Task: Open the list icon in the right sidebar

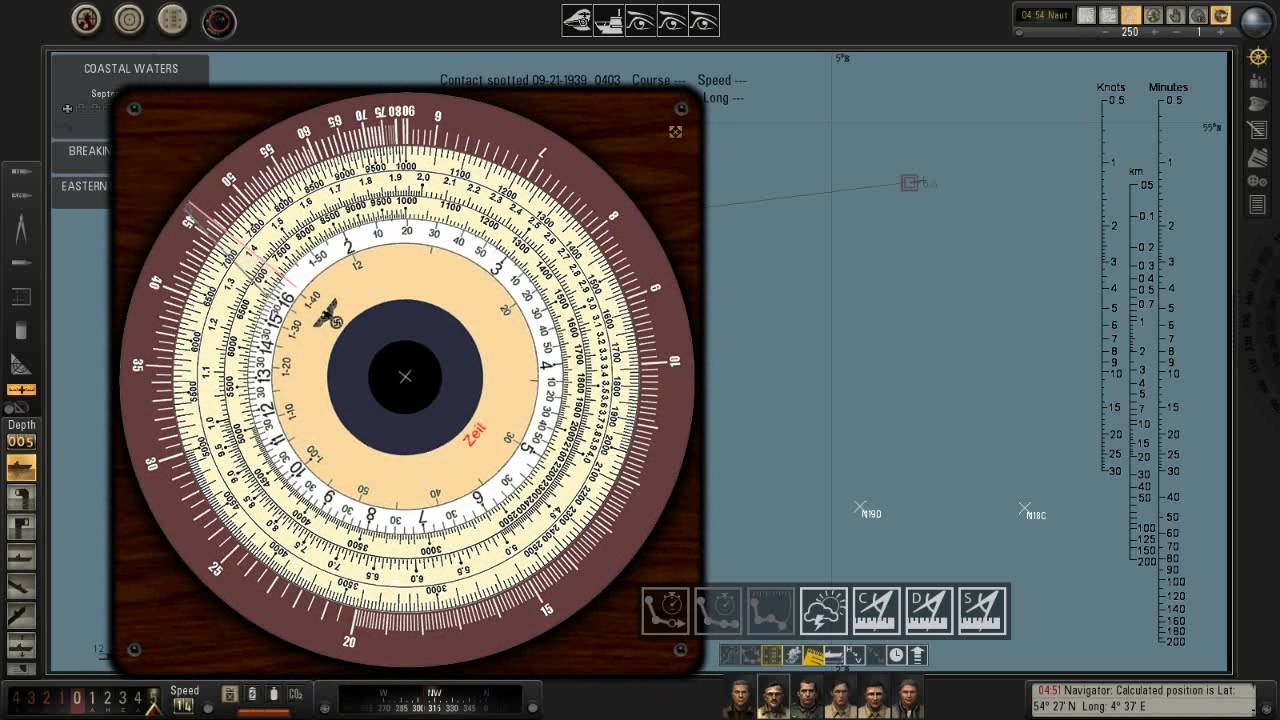Action: coord(1258,205)
